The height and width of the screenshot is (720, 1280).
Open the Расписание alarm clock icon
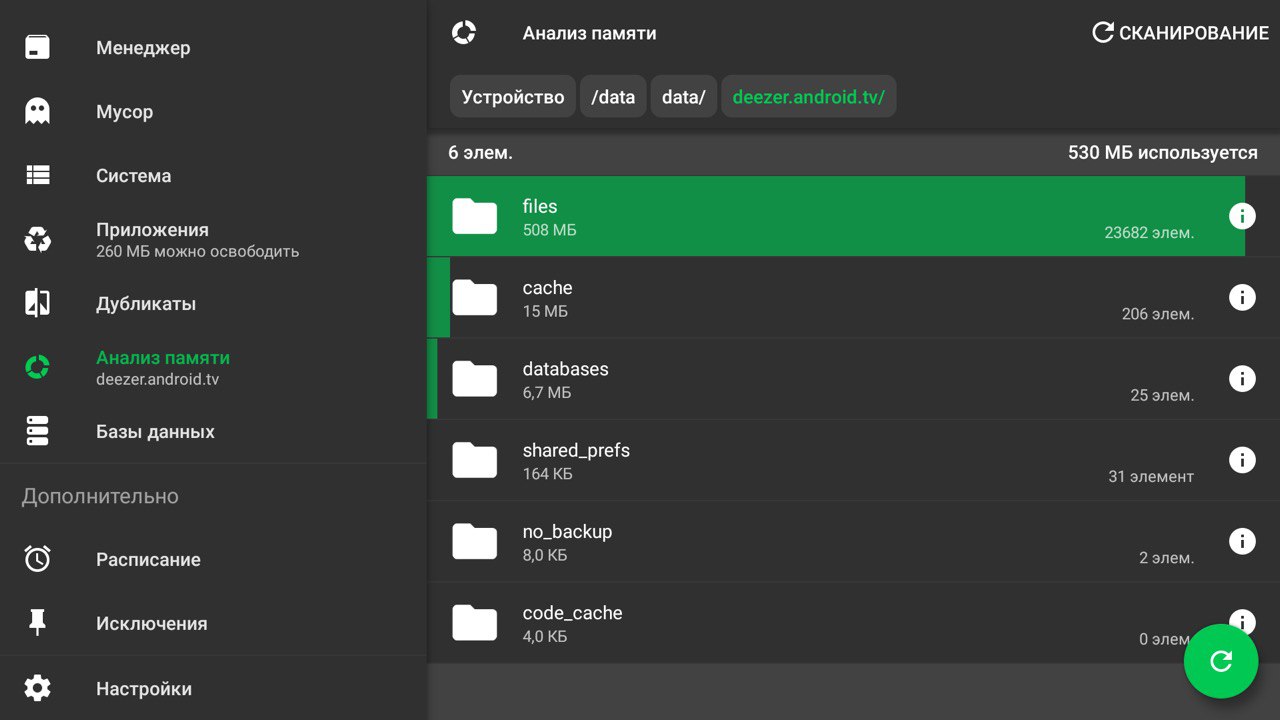coord(37,559)
